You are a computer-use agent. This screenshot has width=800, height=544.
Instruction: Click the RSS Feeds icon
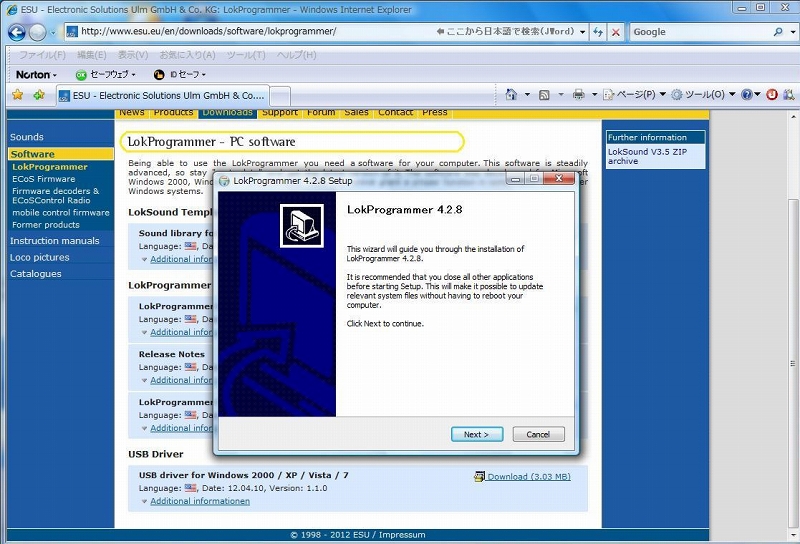pyautogui.click(x=544, y=94)
